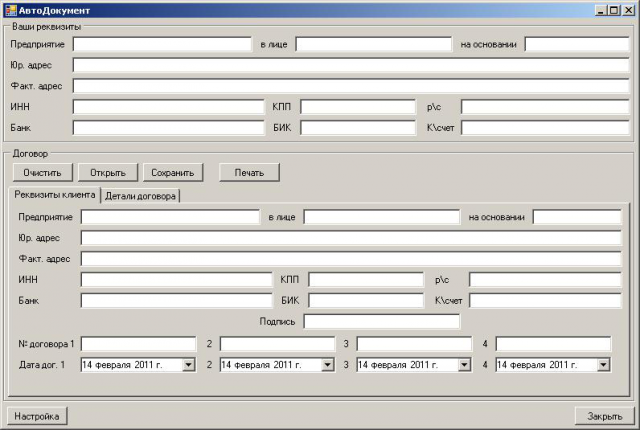Click the Сохранить button
This screenshot has height=430, width=640.
173,173
